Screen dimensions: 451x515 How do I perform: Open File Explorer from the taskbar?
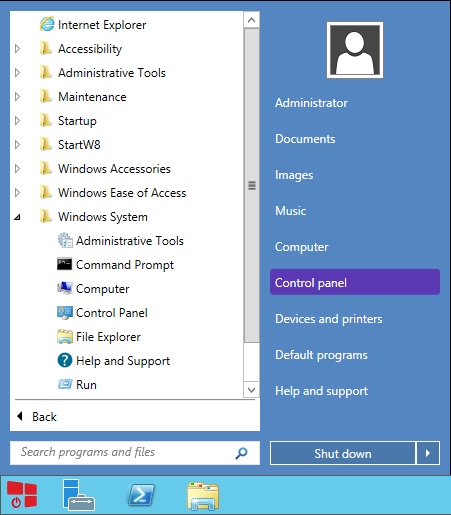click(203, 496)
